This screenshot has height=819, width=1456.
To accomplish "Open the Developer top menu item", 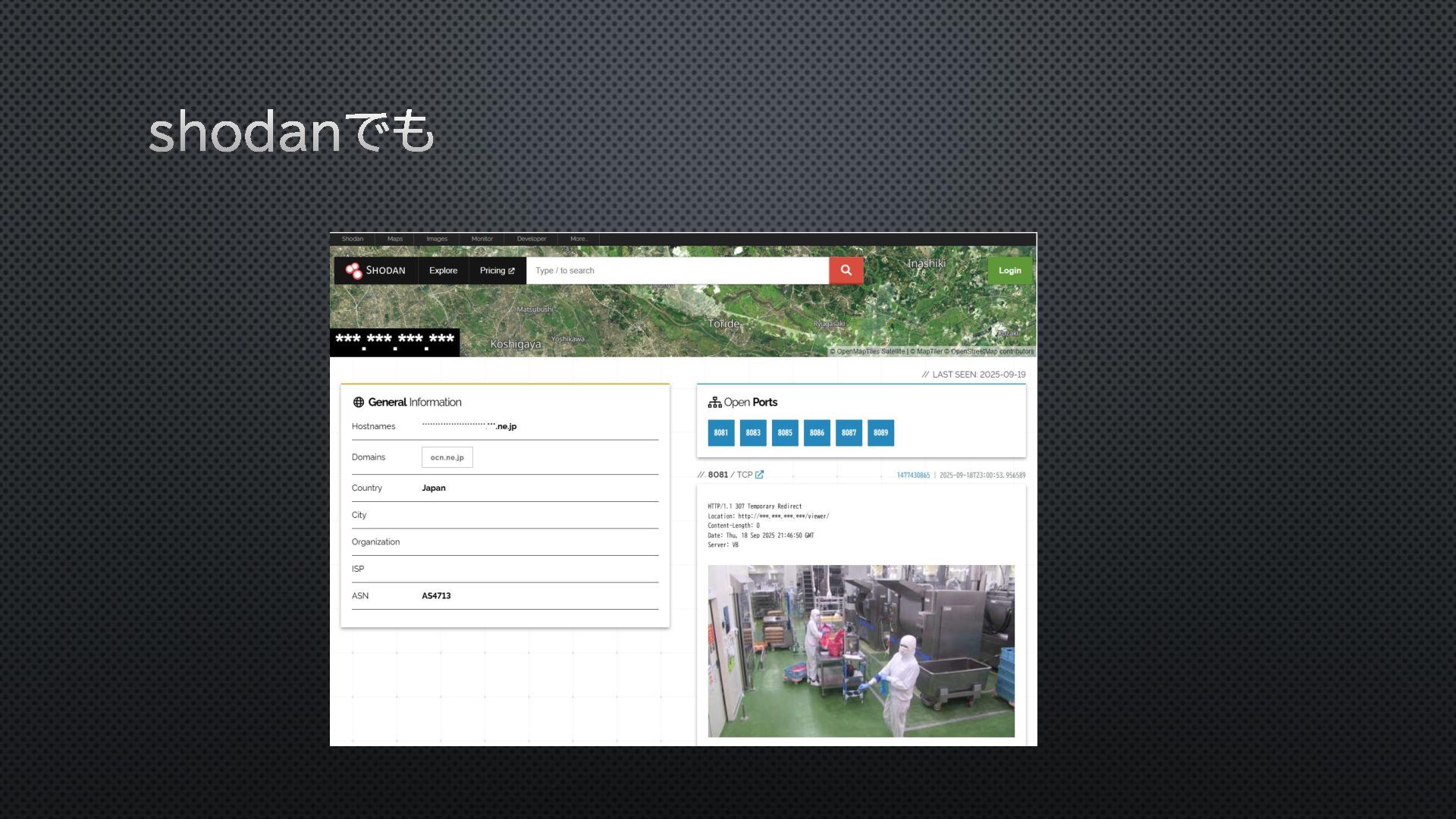I will [532, 239].
